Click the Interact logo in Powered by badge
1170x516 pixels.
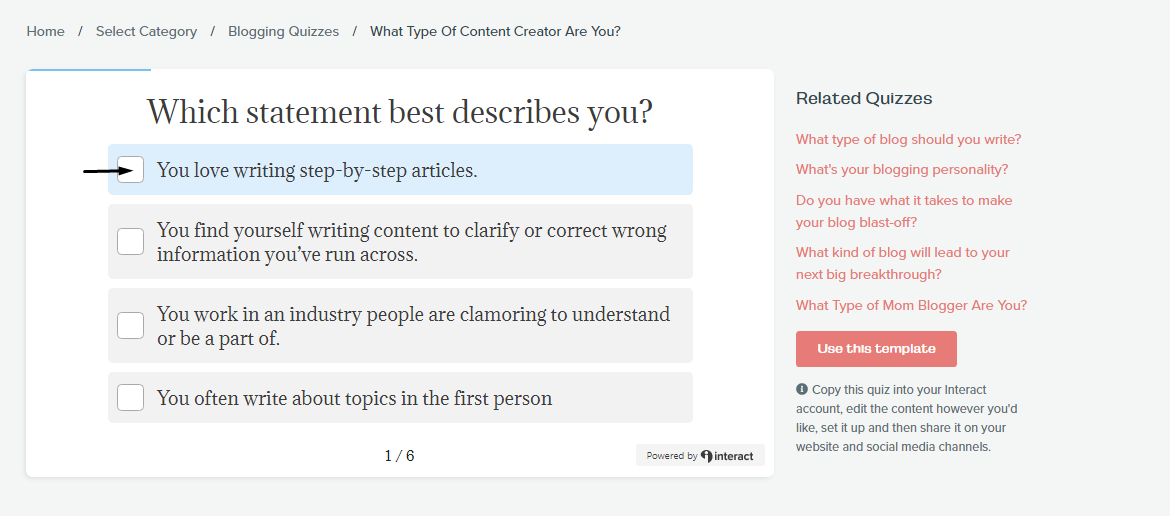point(728,456)
